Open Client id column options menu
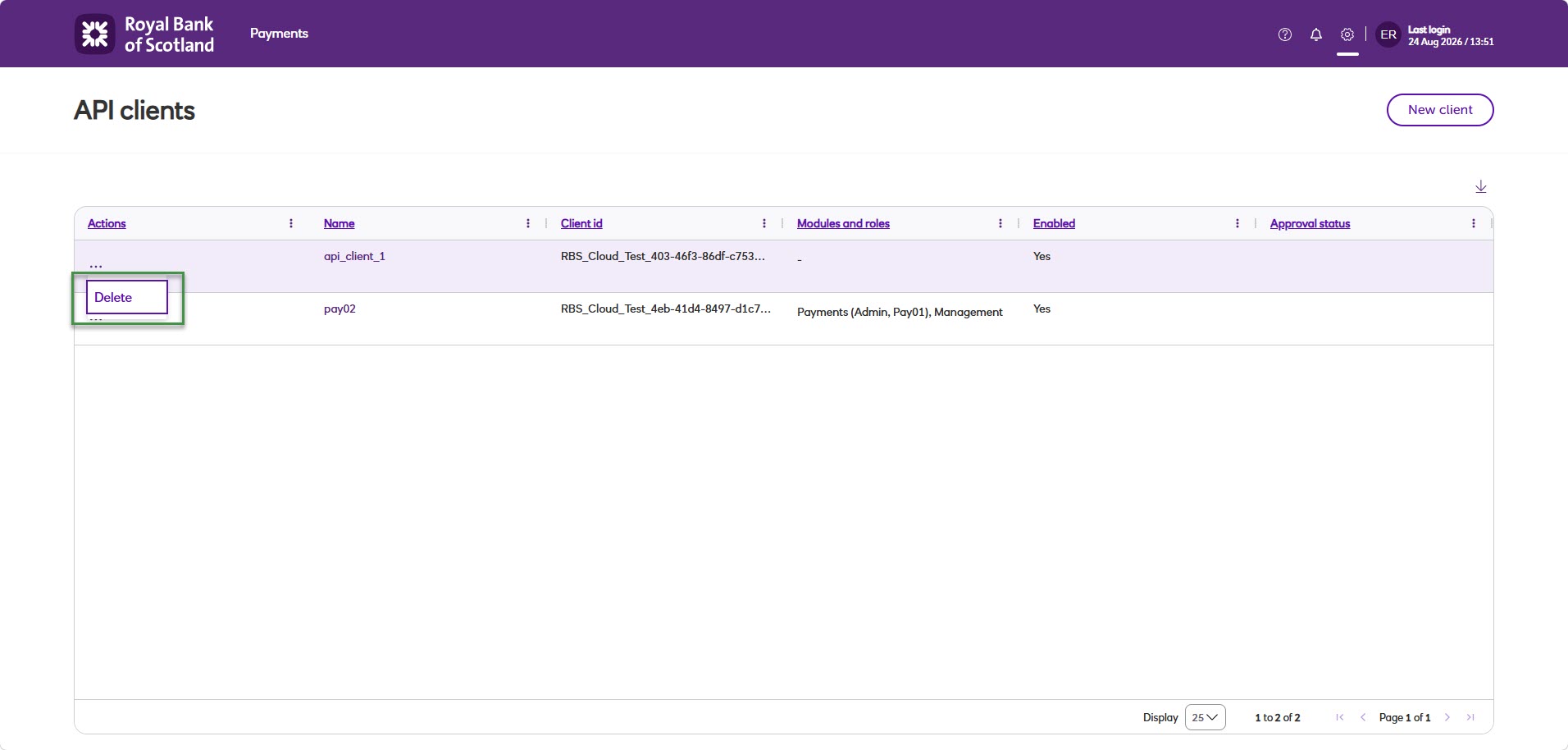This screenshot has height=750, width=1568. [x=764, y=223]
